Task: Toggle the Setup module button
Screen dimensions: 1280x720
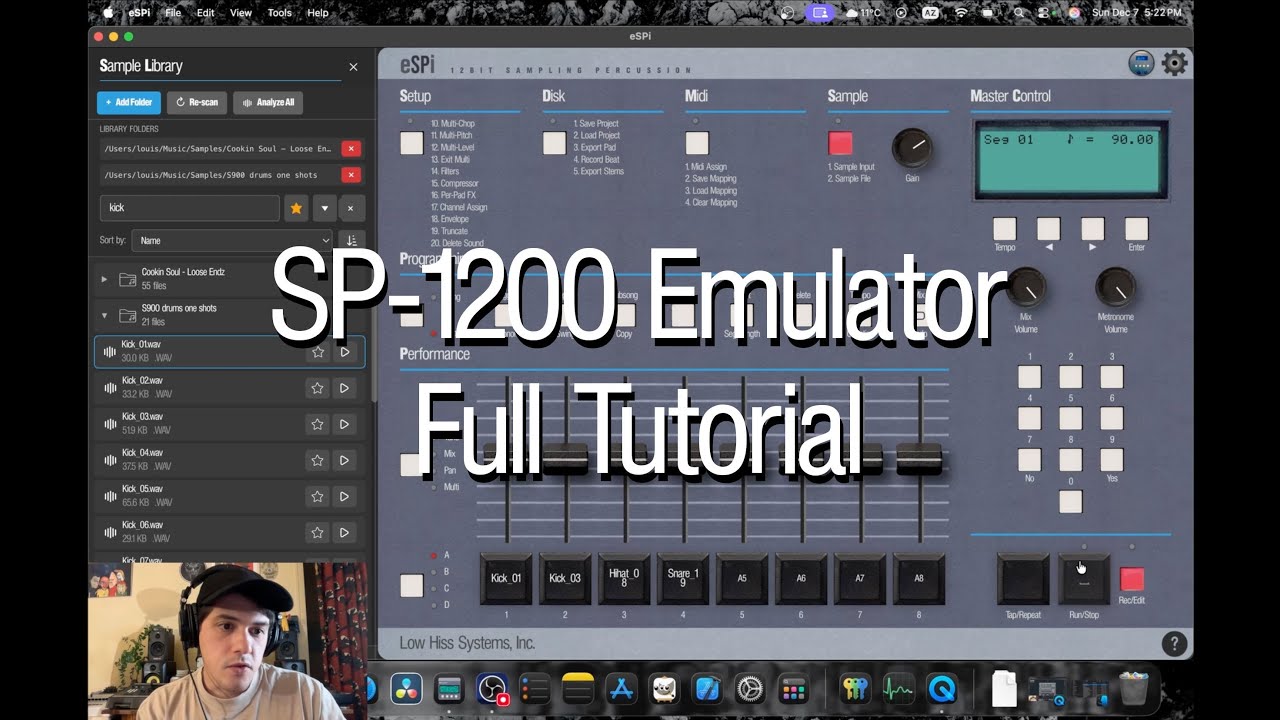Action: (411, 143)
